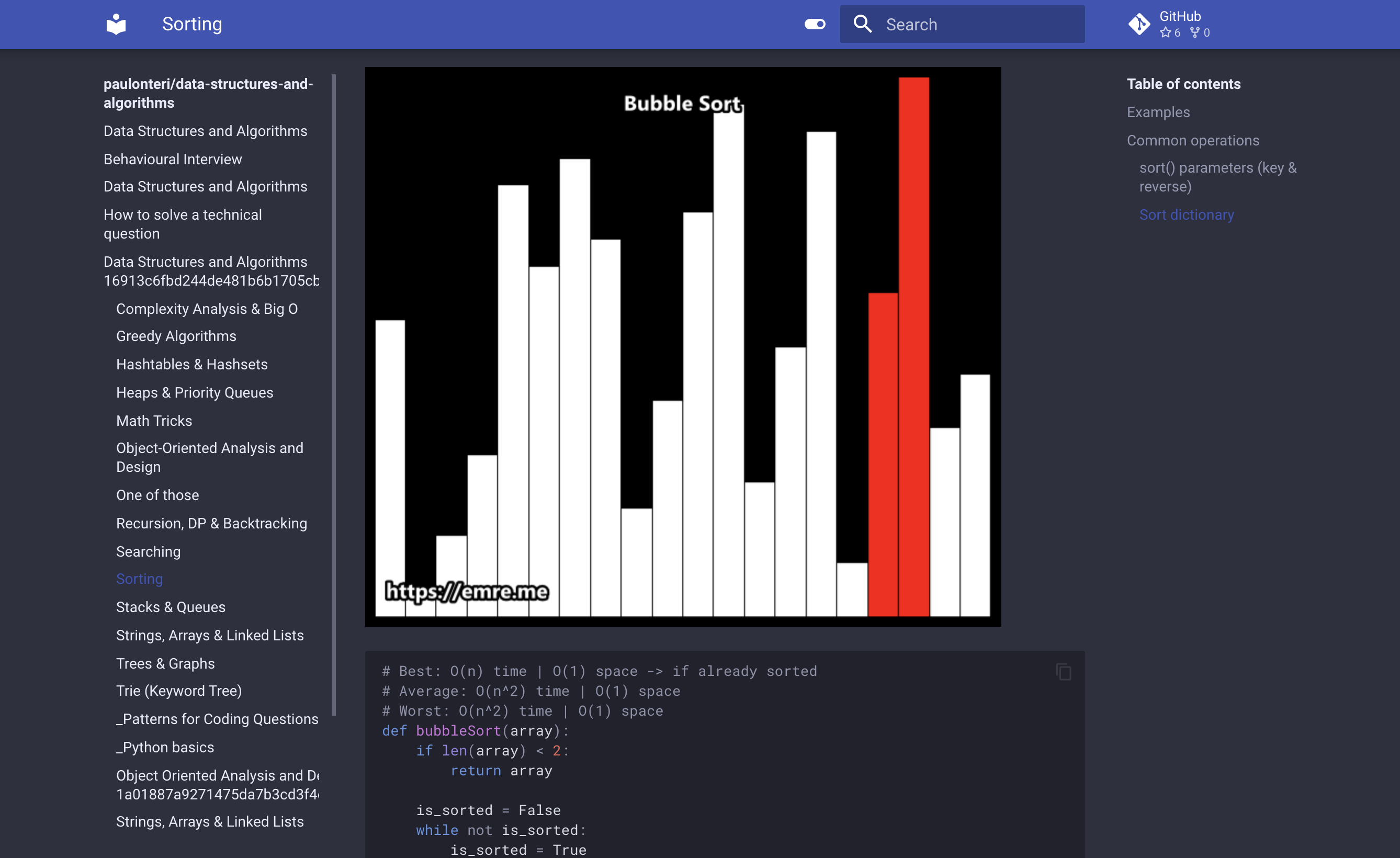Select the Common operations TOC item
This screenshot has height=858, width=1400.
(1192, 140)
